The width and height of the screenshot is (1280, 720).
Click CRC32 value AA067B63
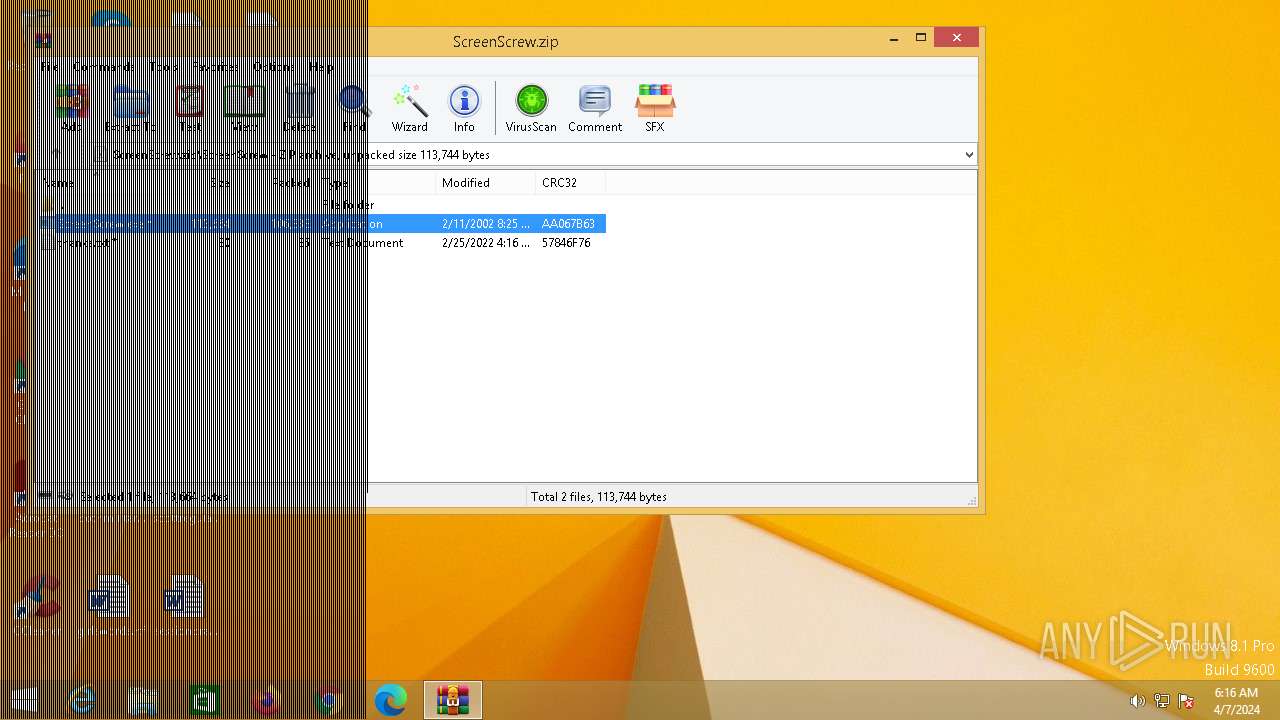point(568,224)
